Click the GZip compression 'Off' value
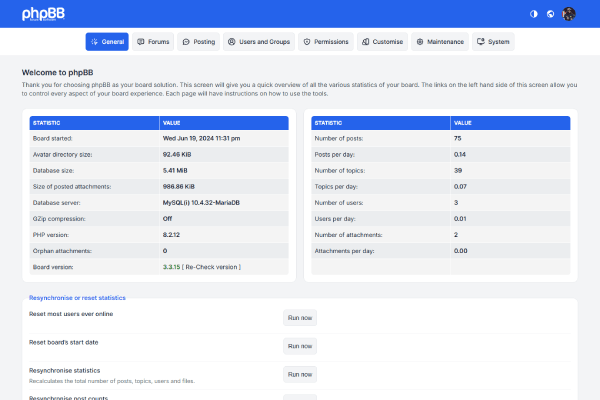Screen dimensions: 600x400 (167, 219)
